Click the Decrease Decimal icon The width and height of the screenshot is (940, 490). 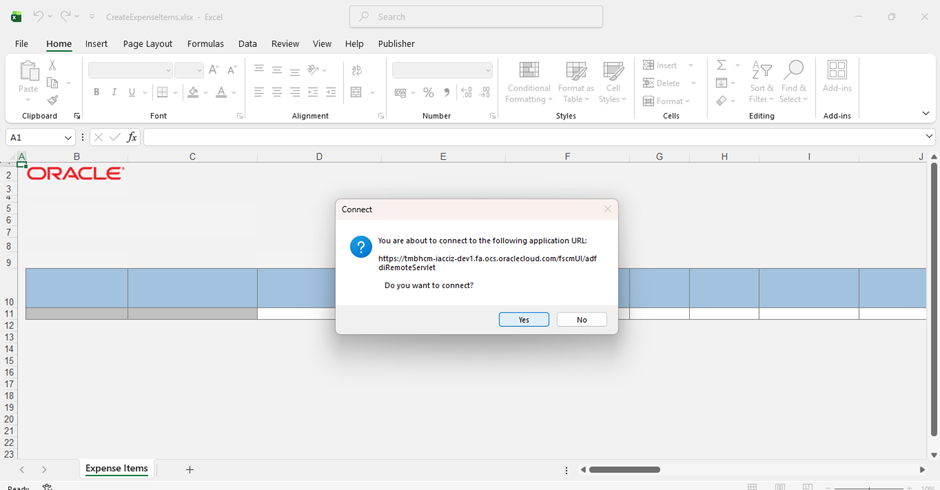(x=485, y=92)
